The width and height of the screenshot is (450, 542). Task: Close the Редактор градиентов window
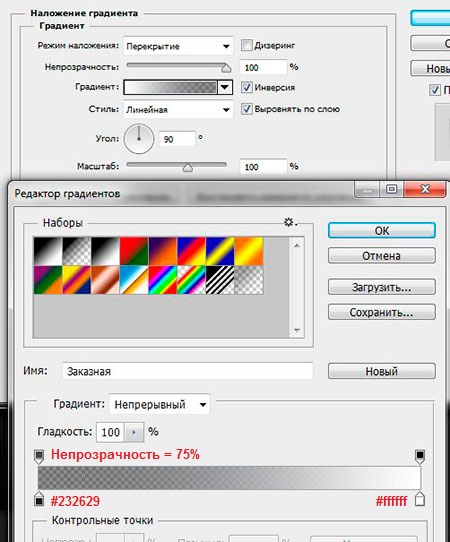pyautogui.click(x=425, y=189)
